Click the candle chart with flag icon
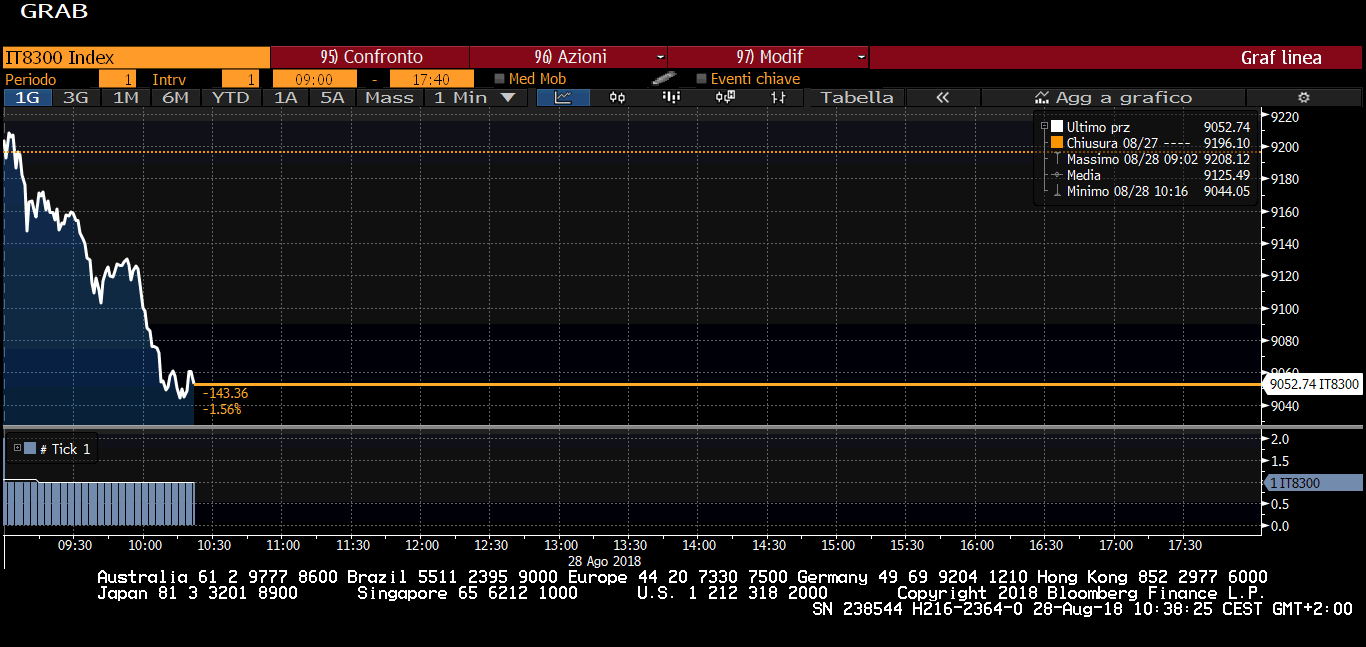Viewport: 1366px width, 647px height. [725, 97]
